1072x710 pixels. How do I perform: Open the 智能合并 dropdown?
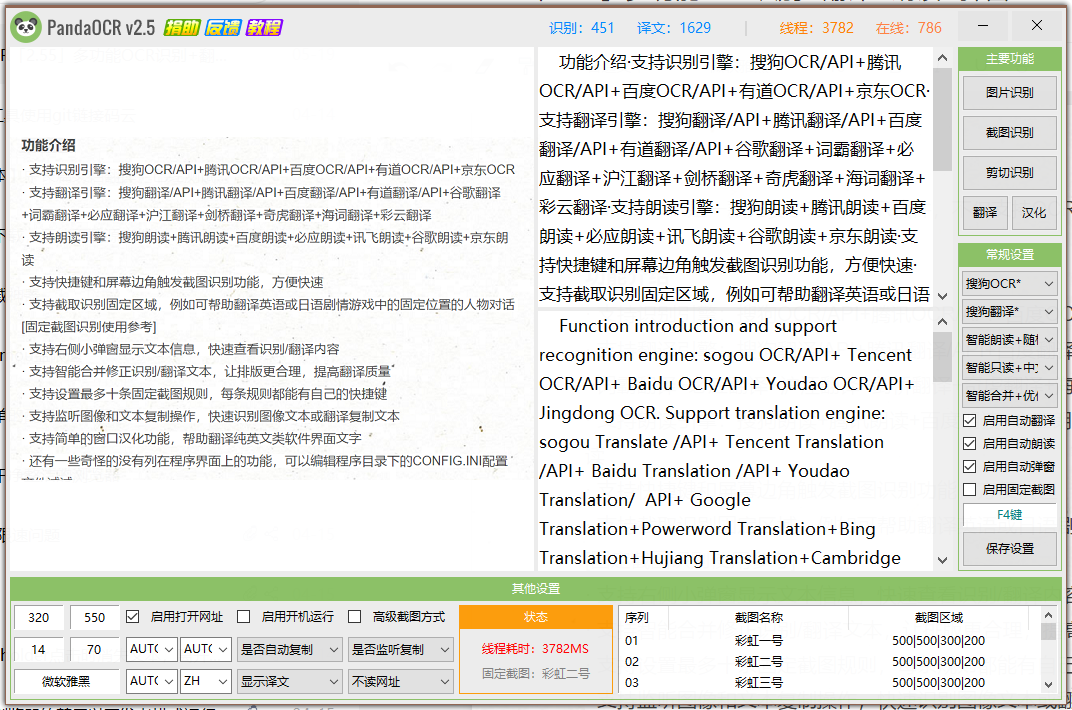1010,396
